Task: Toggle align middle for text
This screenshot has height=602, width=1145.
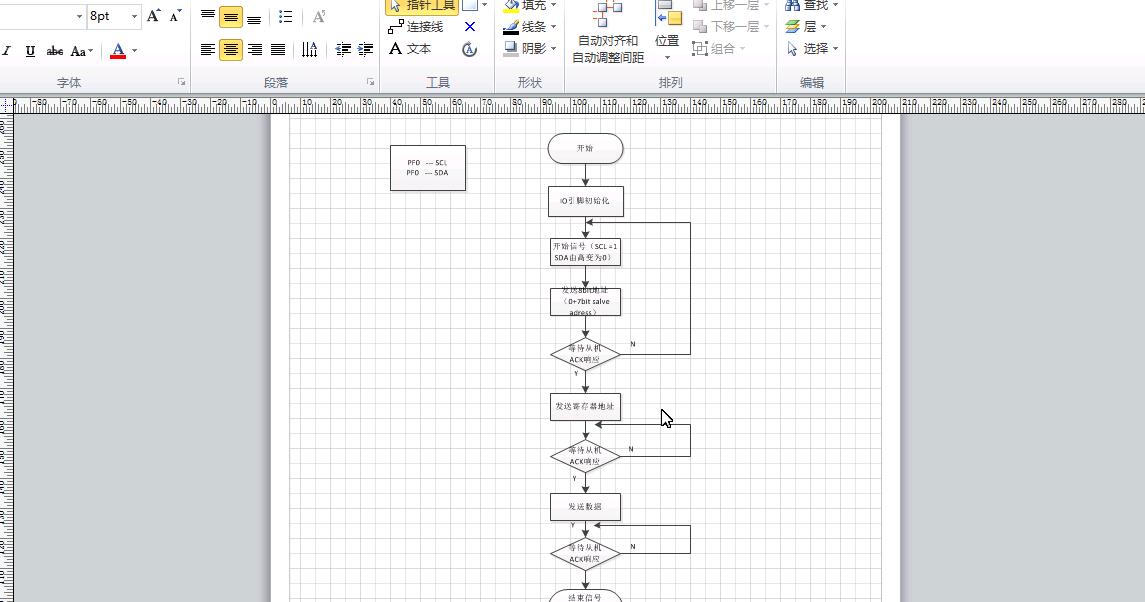Action: (231, 17)
